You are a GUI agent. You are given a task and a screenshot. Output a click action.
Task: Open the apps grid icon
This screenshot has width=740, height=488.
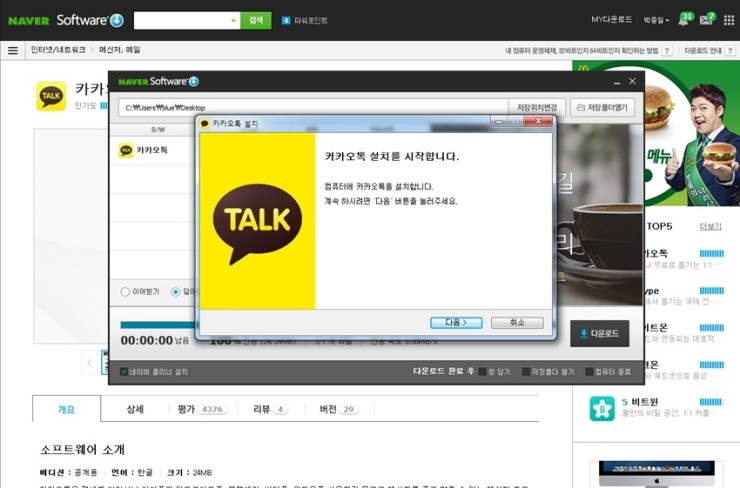(x=728, y=20)
